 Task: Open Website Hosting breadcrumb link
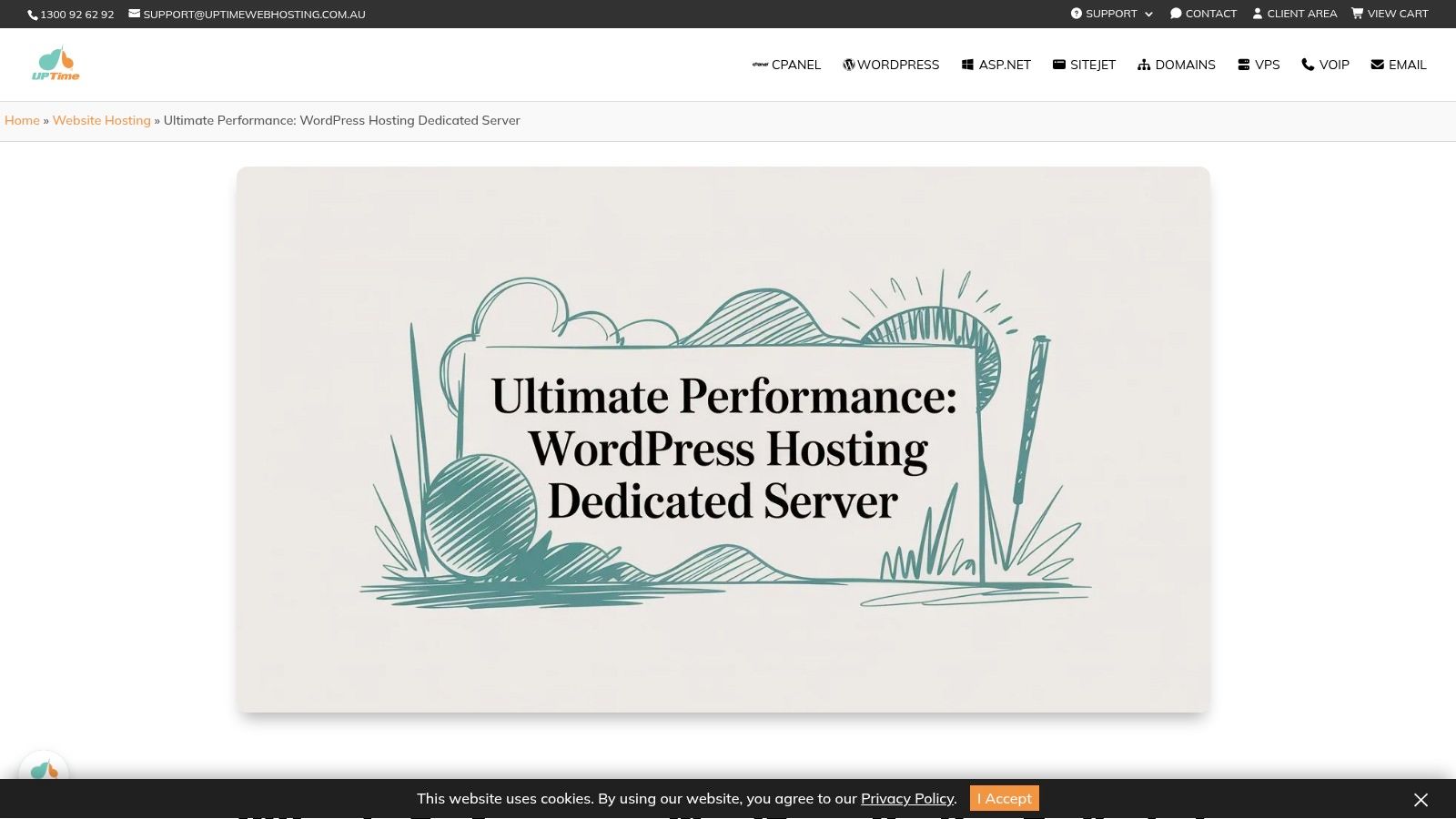point(102,120)
